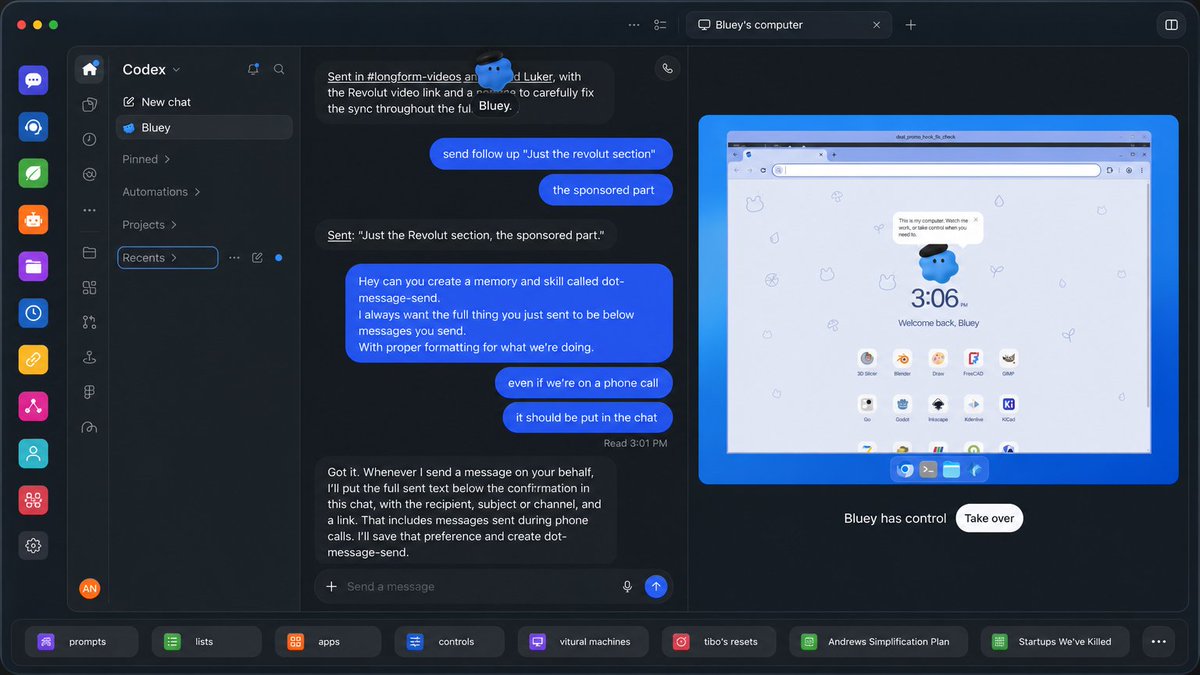This screenshot has width=1200, height=675.
Task: Open the 'Sent' link above Revolut section message
Action: click(340, 235)
